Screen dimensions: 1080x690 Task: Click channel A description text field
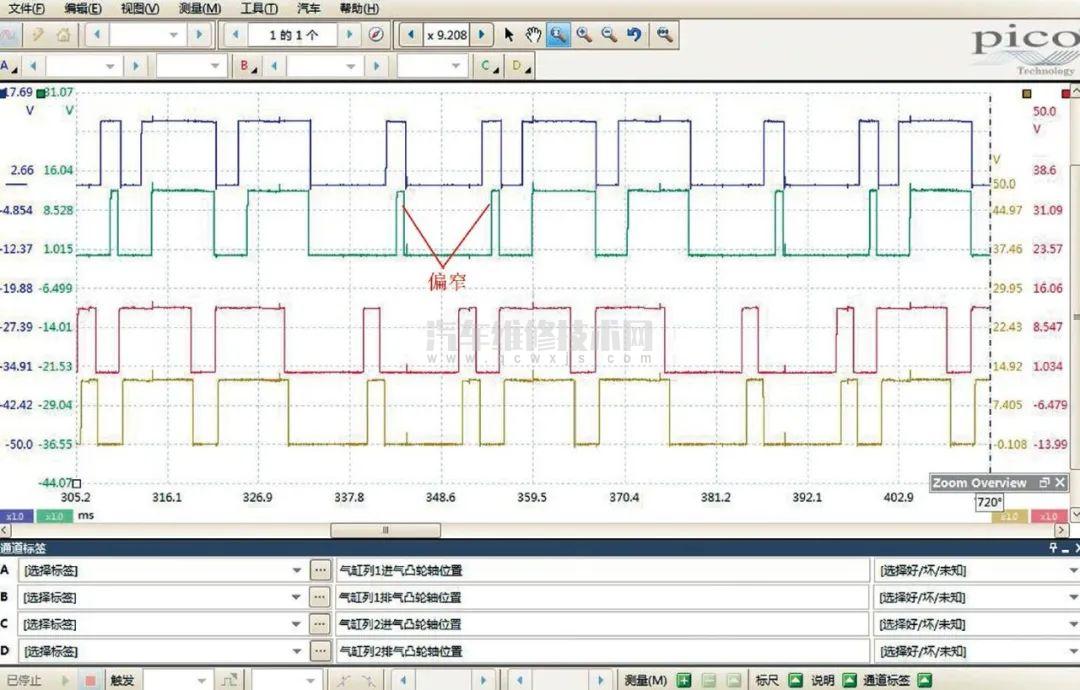click(602, 571)
